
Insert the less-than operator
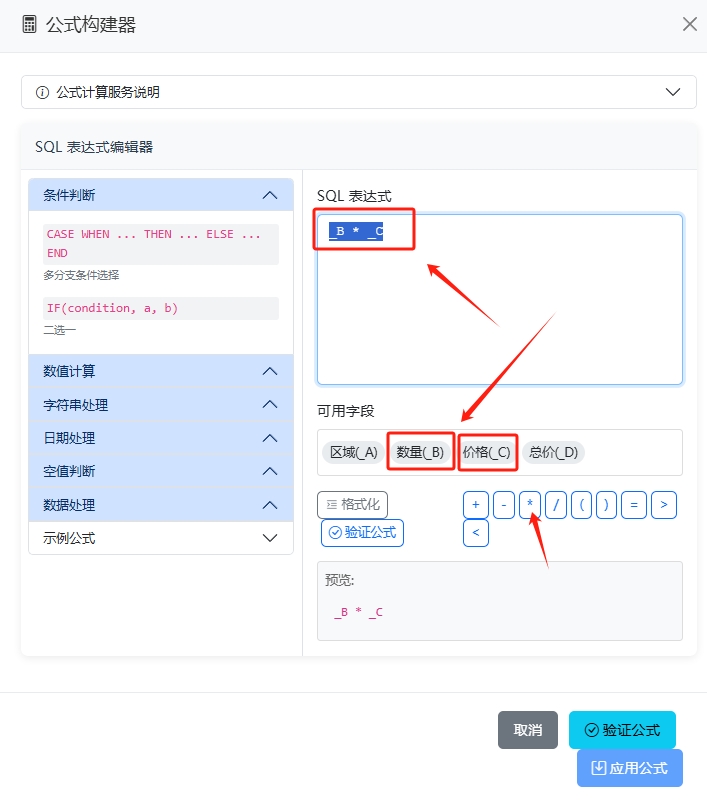click(476, 533)
